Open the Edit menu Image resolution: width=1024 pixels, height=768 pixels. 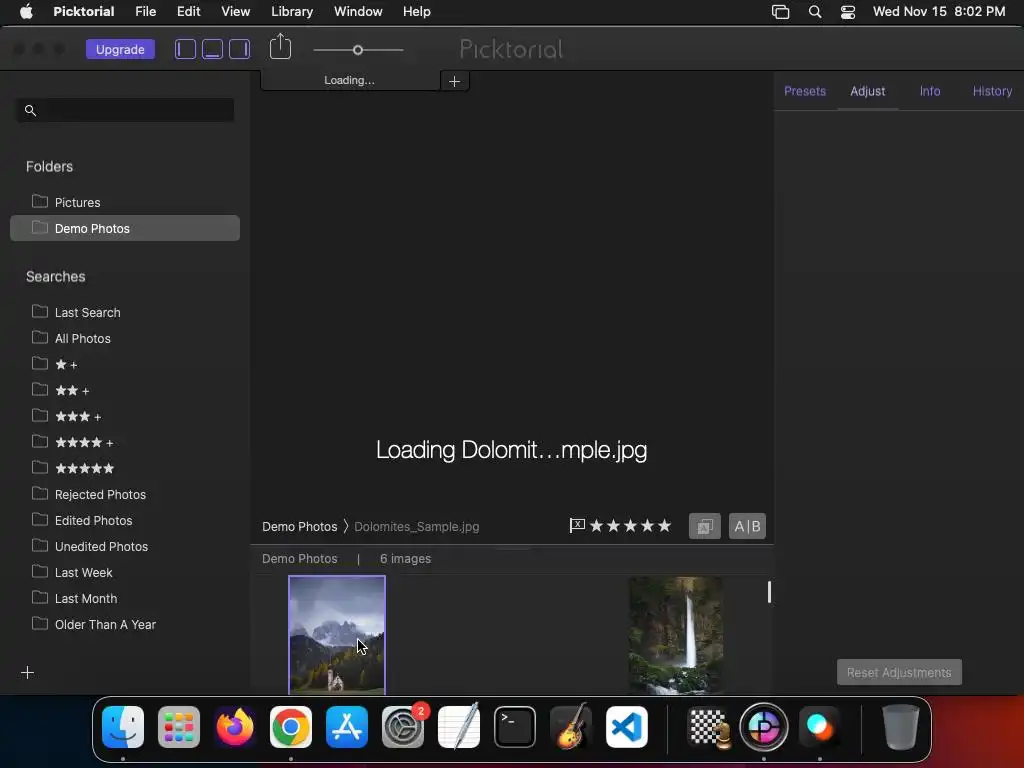click(x=189, y=11)
